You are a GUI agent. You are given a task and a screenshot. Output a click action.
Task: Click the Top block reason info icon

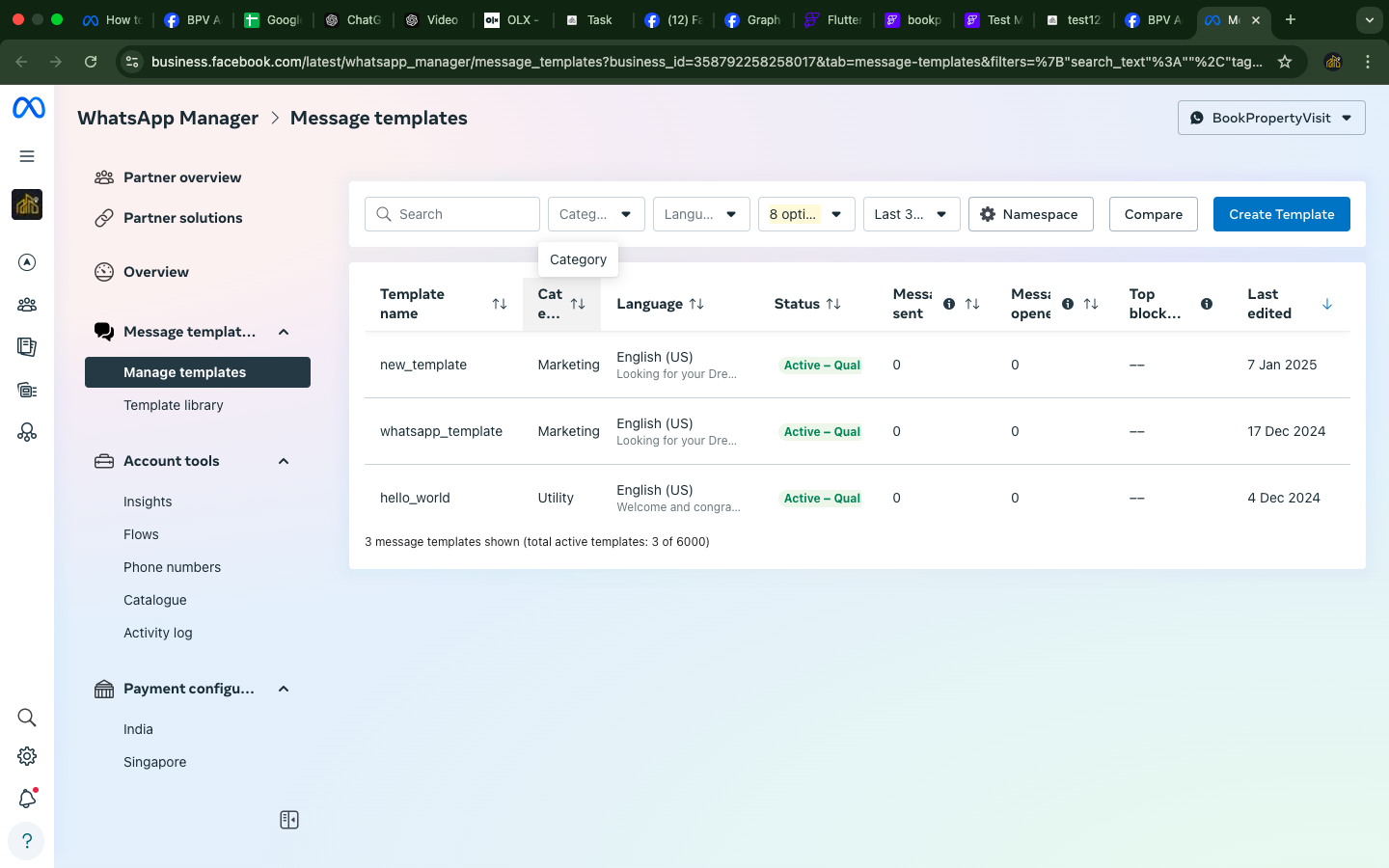(x=1207, y=304)
